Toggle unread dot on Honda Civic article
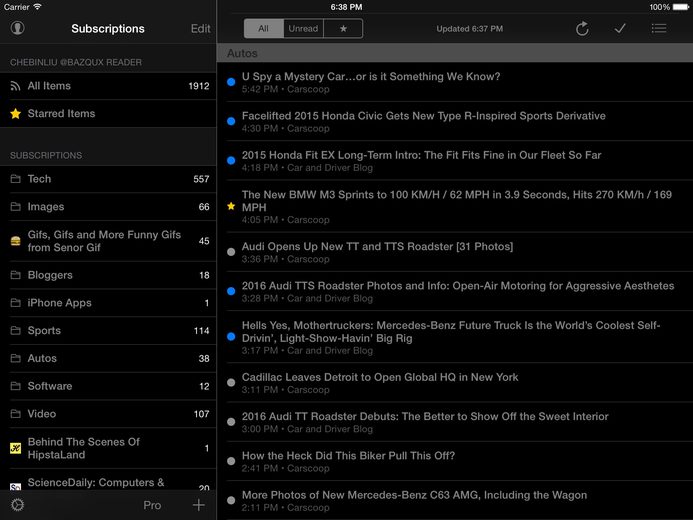The image size is (693, 520). coord(231,121)
